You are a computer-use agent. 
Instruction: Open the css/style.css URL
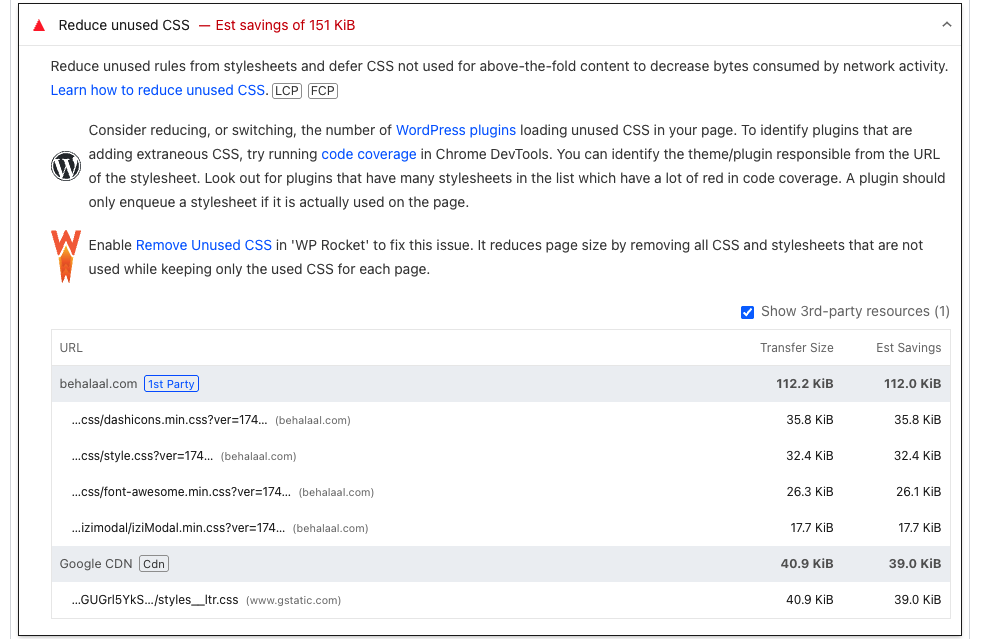[142, 456]
